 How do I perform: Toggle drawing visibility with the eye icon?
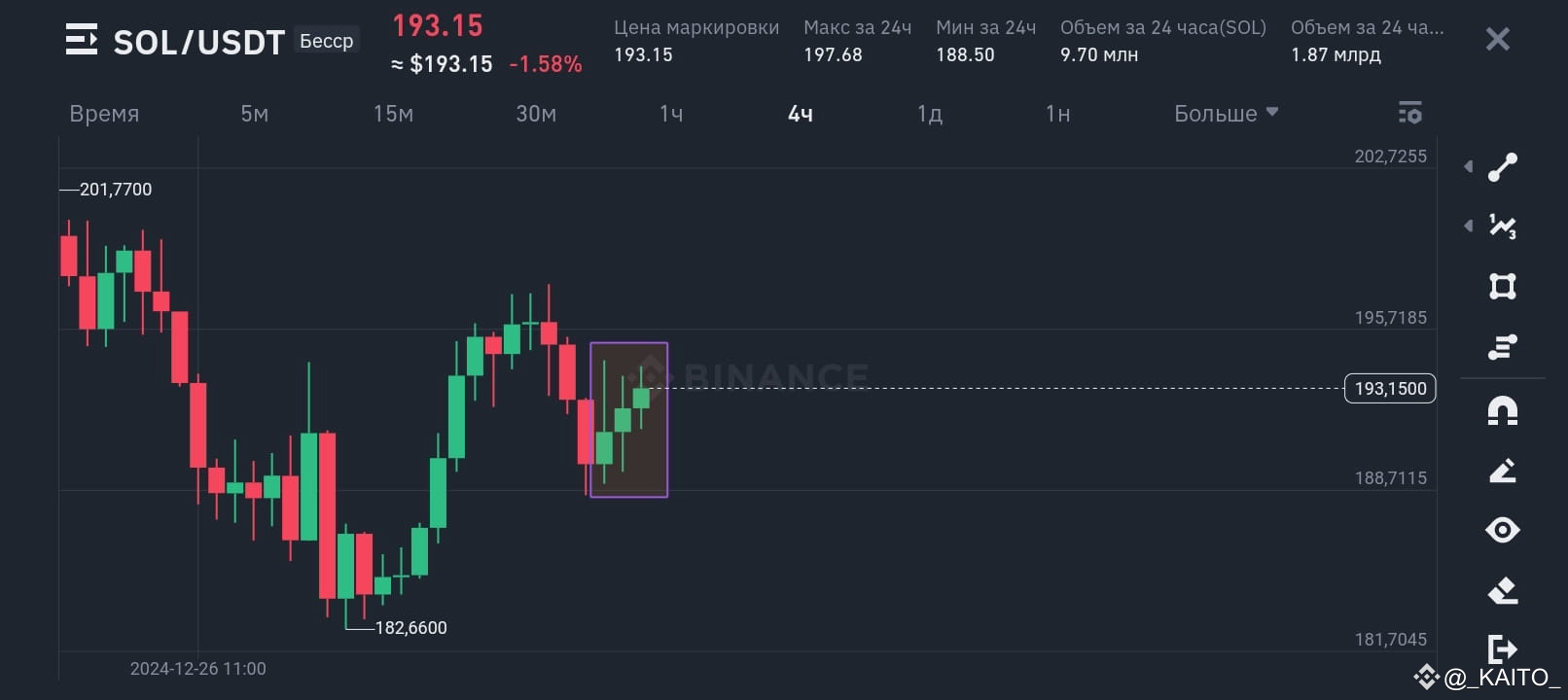click(x=1503, y=530)
